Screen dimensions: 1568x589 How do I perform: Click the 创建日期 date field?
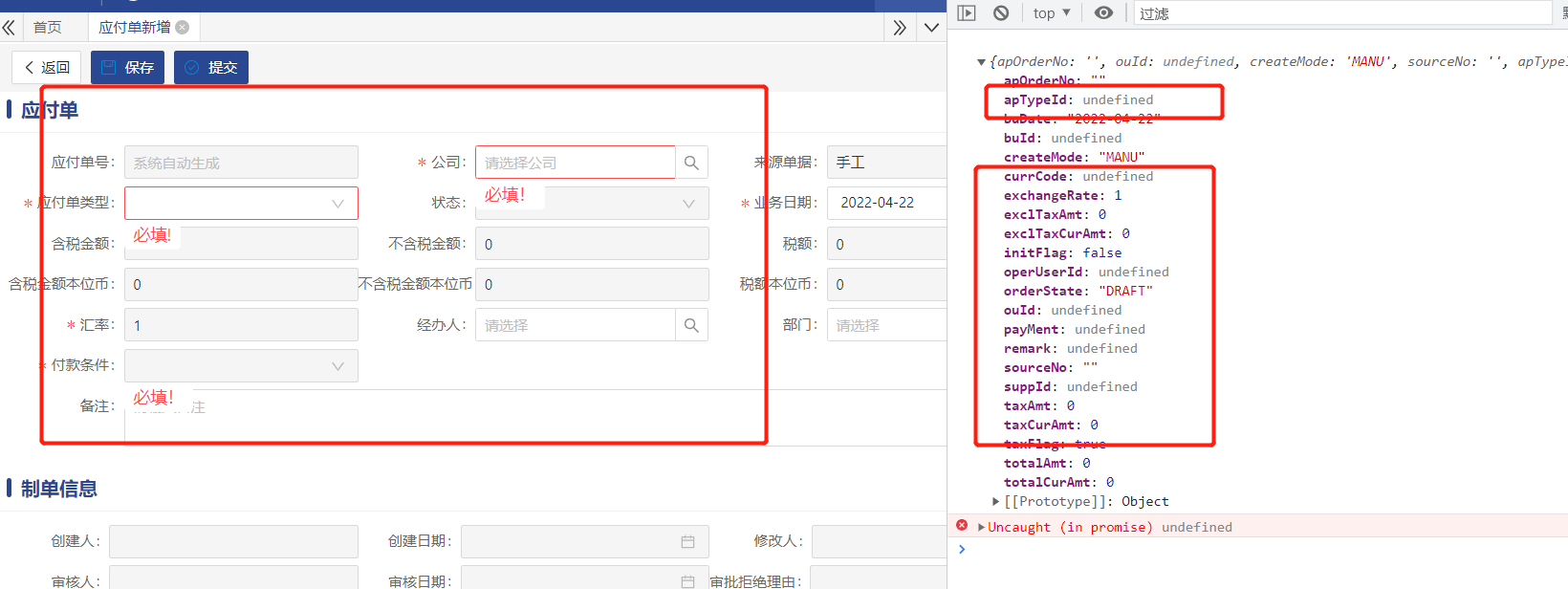point(584,541)
